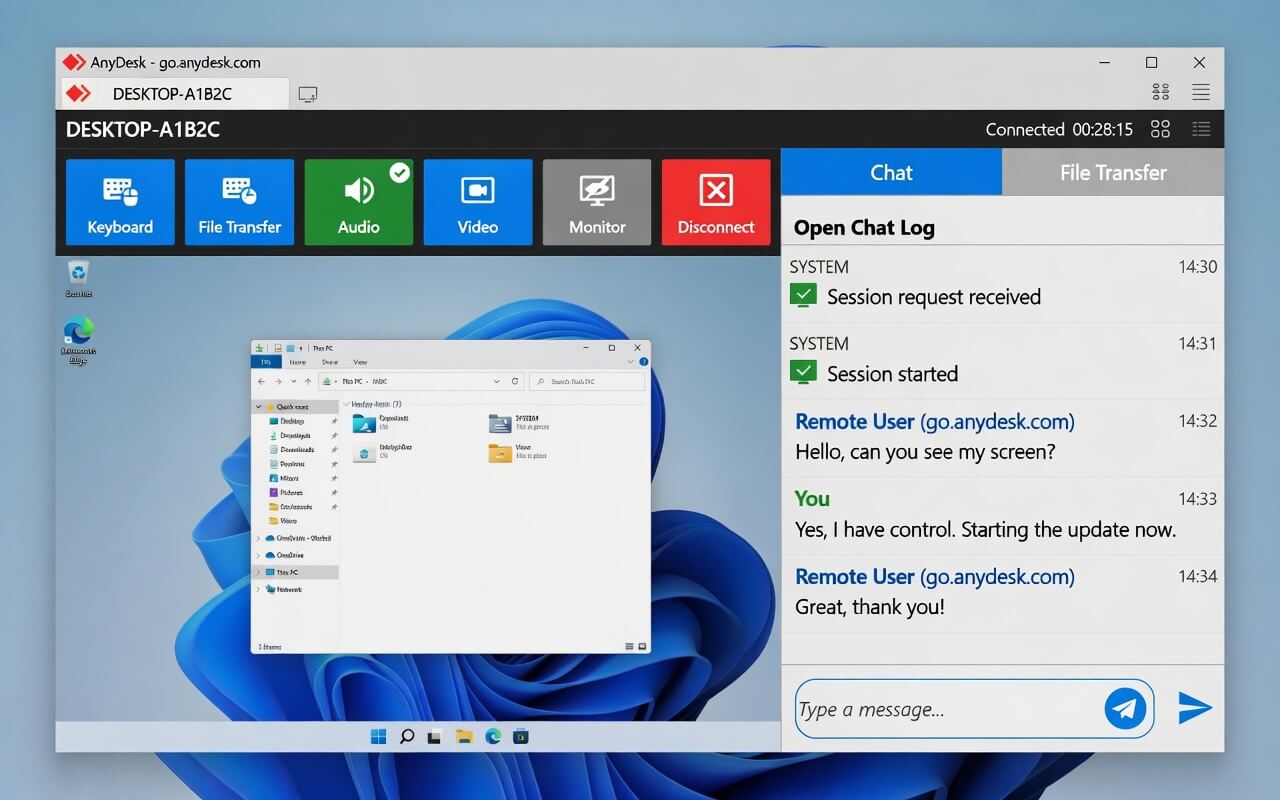Screen dimensions: 1280x800
Task: Select the Recycle Bin on the remote desktop
Action: pyautogui.click(x=78, y=278)
